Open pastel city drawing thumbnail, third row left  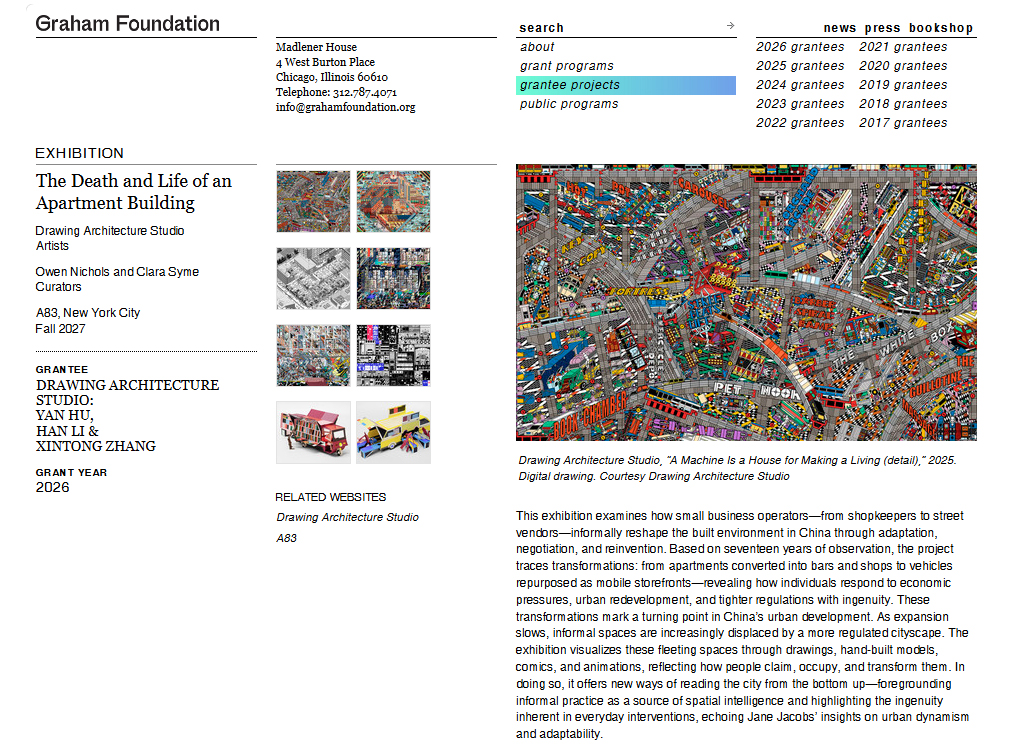(313, 355)
